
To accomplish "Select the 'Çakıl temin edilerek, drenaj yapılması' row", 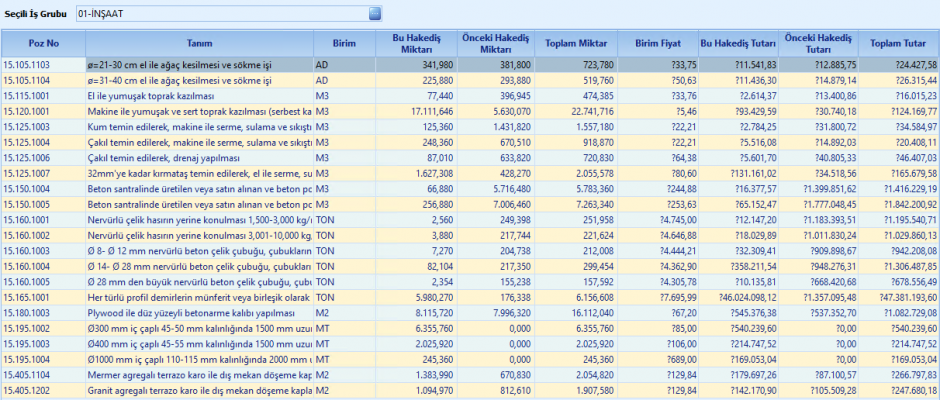I will coord(198,158).
